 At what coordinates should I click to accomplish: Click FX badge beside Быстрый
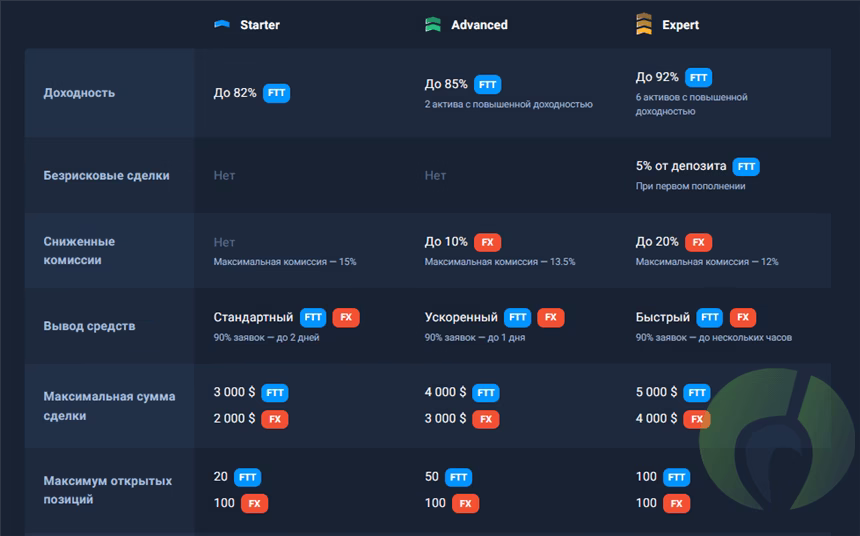click(x=743, y=317)
